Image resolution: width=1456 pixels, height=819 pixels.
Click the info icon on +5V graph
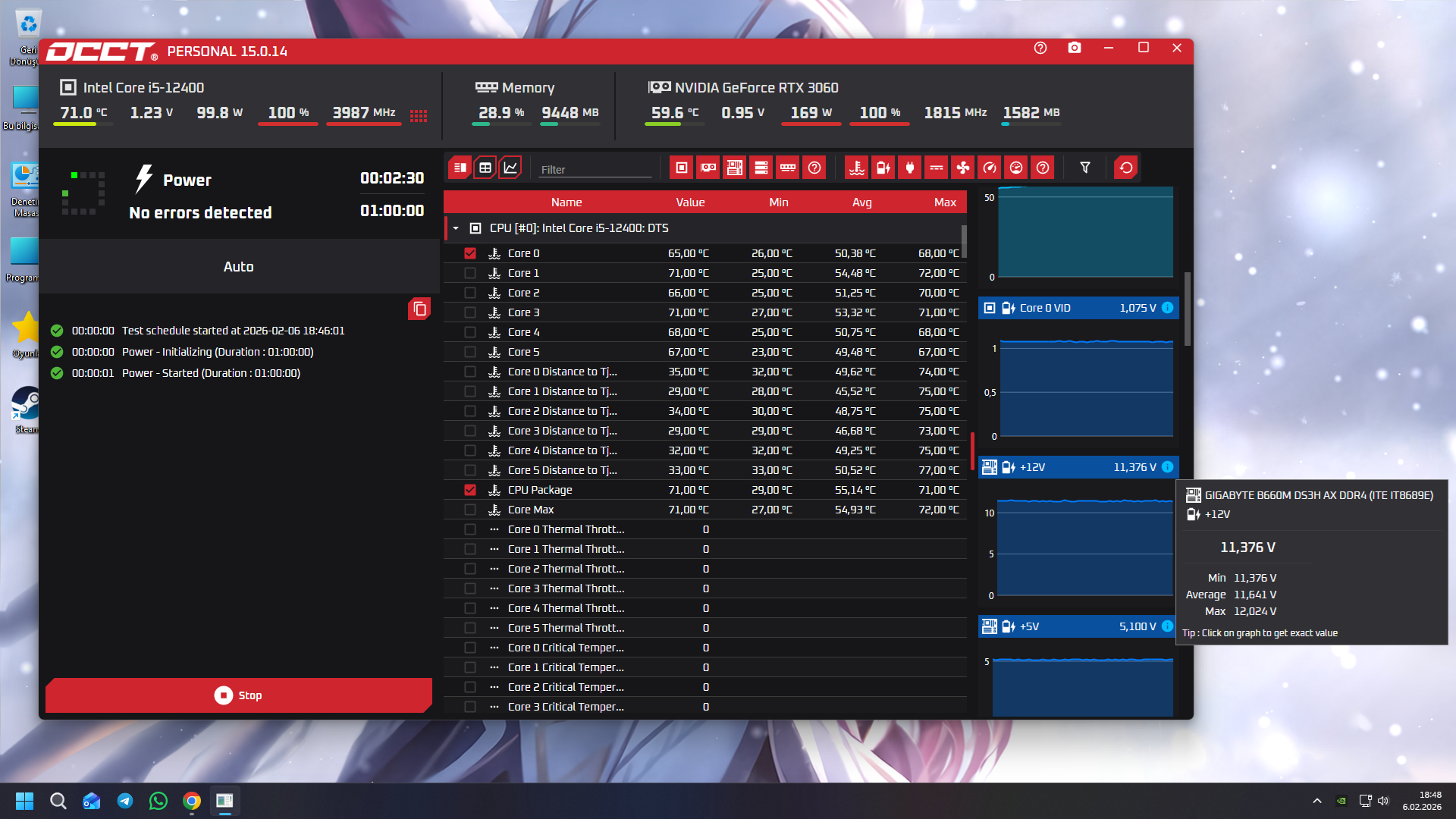(x=1168, y=626)
